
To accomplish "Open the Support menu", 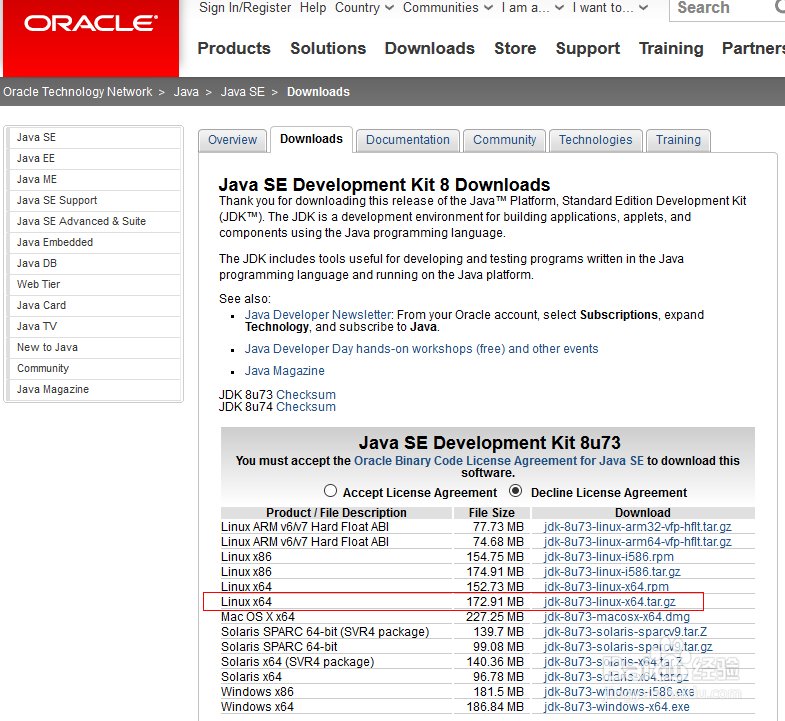I will click(x=588, y=48).
